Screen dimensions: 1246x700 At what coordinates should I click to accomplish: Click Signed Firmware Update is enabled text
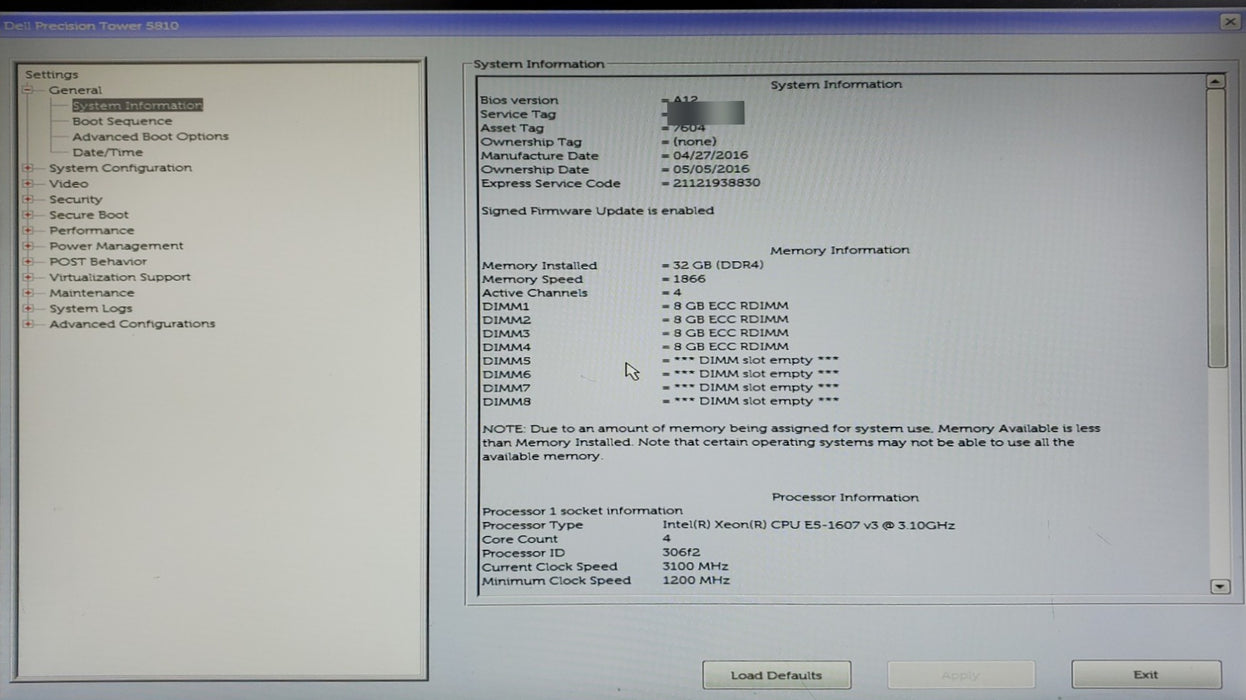click(598, 211)
